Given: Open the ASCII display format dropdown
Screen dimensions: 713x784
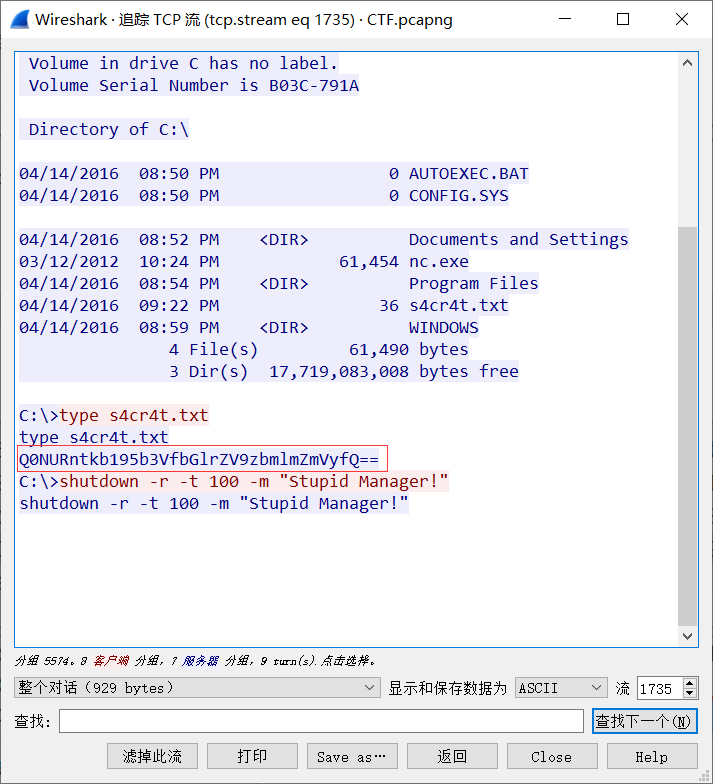Looking at the screenshot, I should pos(561,688).
